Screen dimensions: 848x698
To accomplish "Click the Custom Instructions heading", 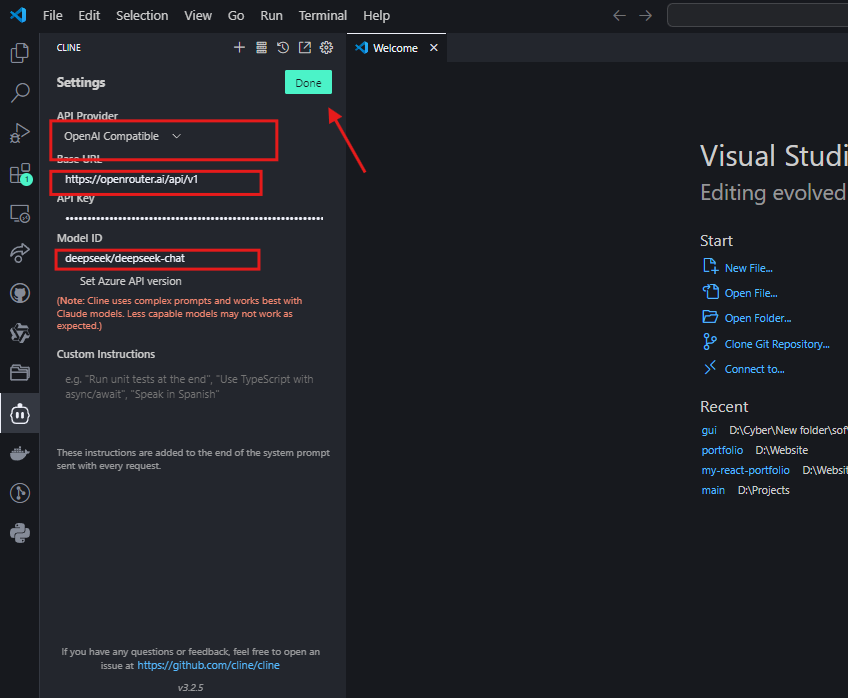I will pyautogui.click(x=106, y=354).
